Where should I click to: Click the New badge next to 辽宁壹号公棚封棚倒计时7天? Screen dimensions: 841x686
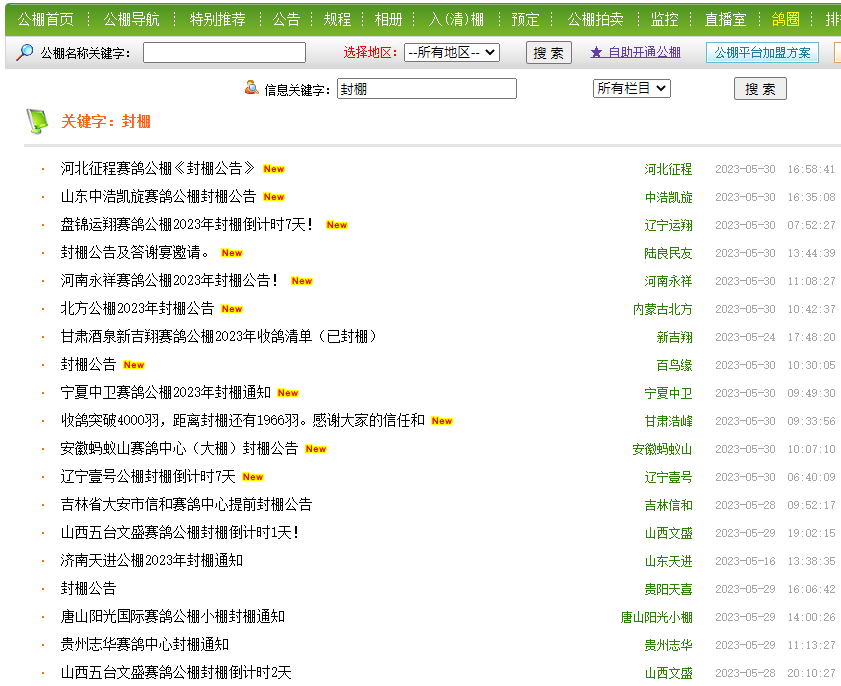[x=253, y=477]
